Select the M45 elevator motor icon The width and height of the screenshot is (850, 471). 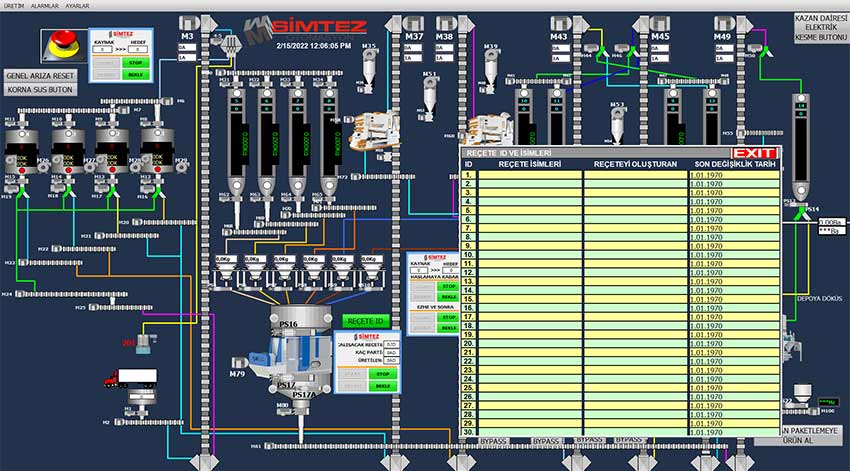659,23
